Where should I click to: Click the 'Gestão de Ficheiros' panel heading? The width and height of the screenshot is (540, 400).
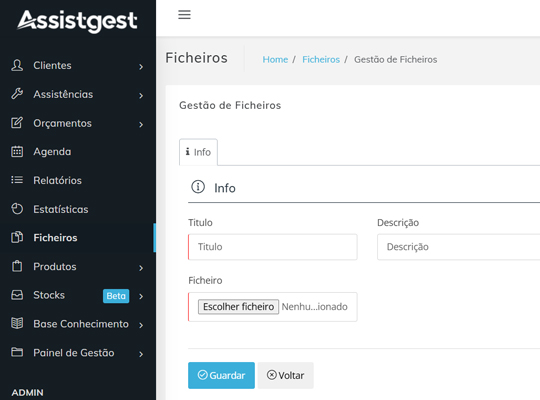point(230,105)
